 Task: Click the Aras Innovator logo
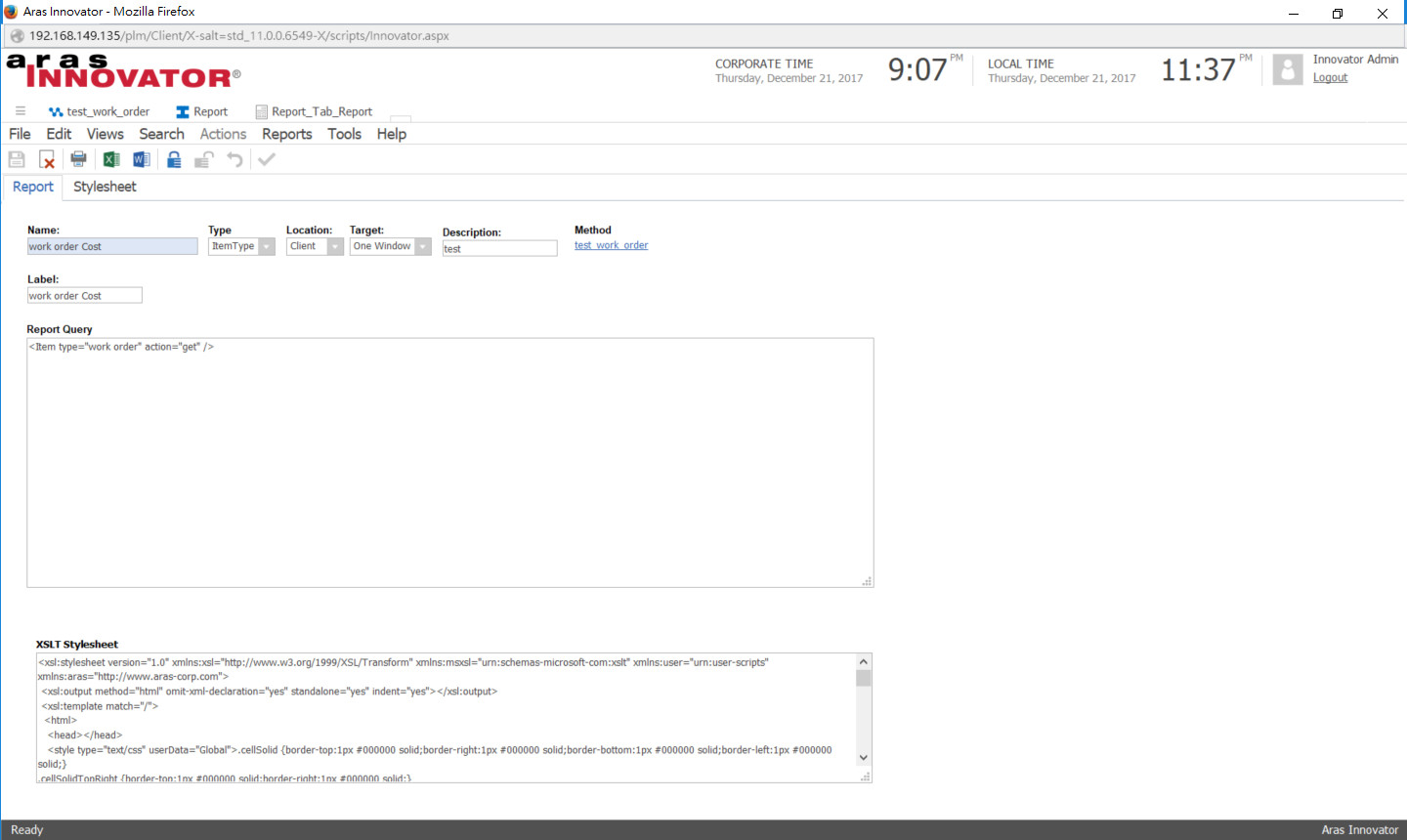(123, 71)
